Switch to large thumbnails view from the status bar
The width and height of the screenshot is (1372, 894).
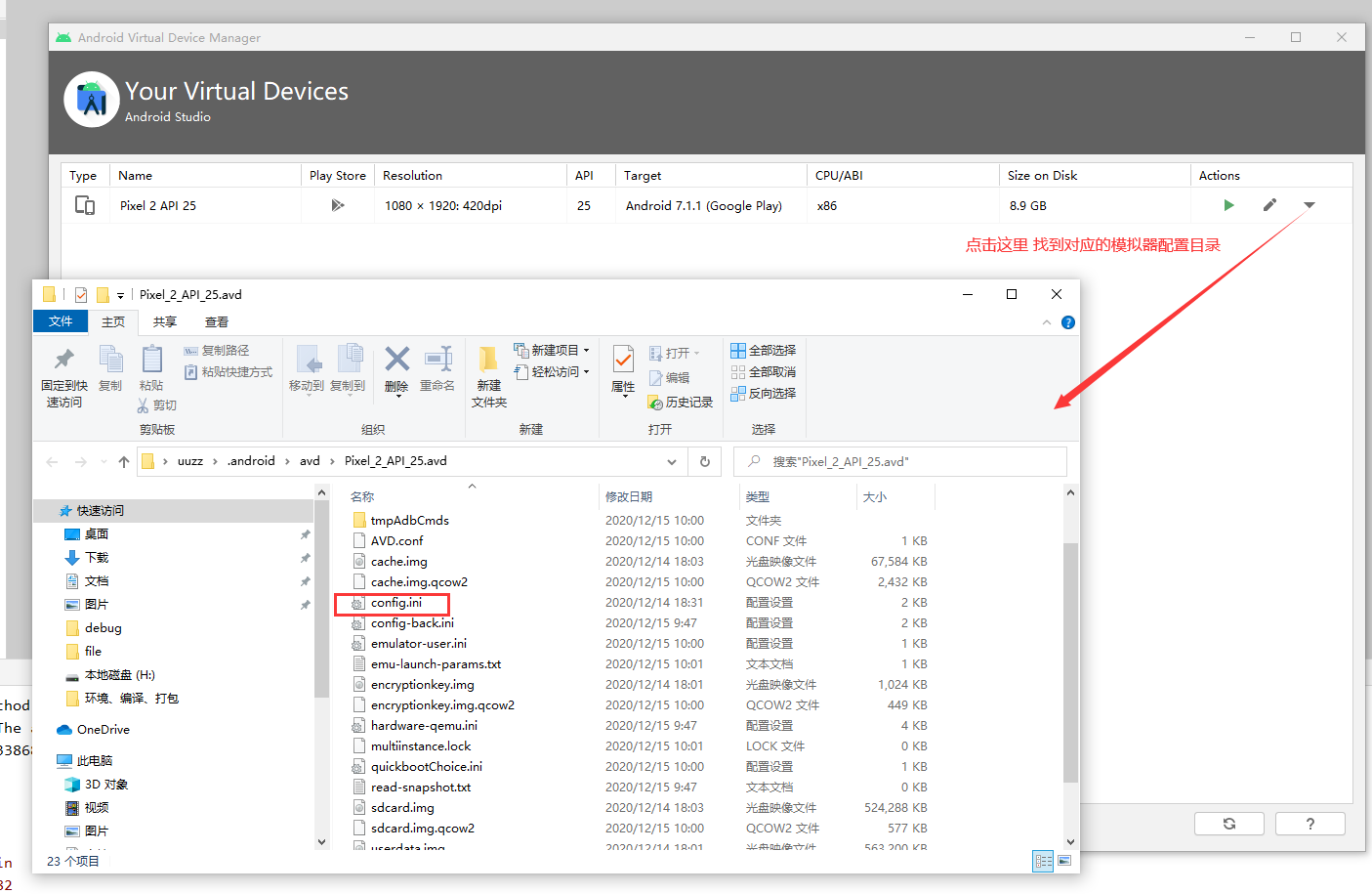coord(1064,861)
